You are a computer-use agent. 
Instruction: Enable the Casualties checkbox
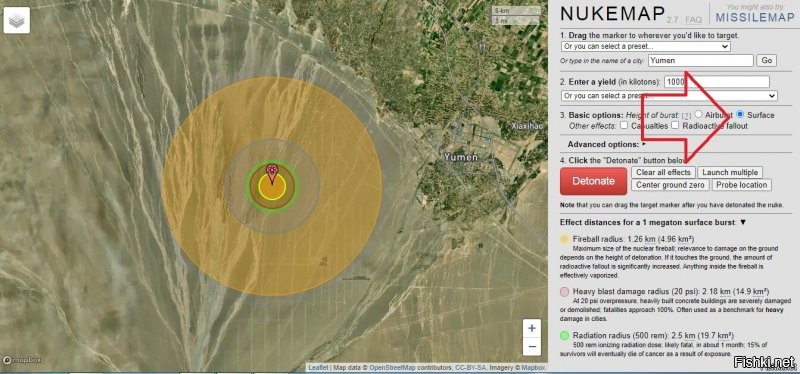[624, 125]
